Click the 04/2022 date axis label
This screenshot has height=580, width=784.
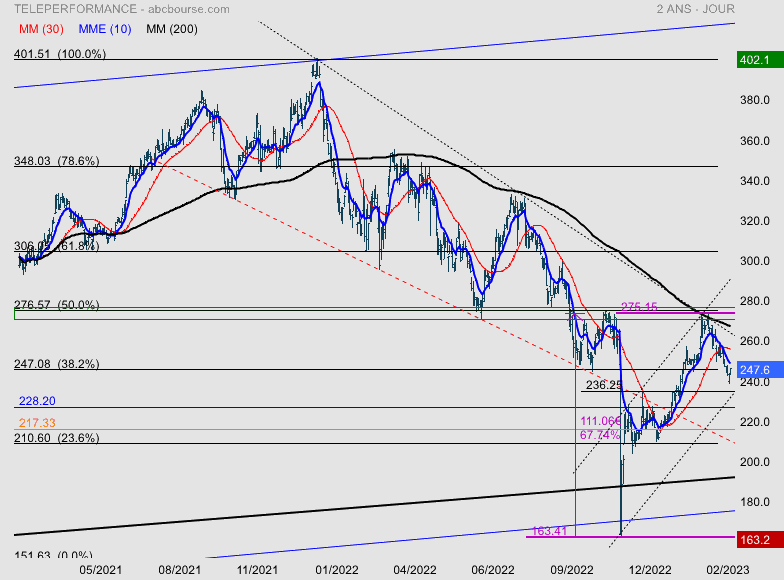tap(414, 570)
